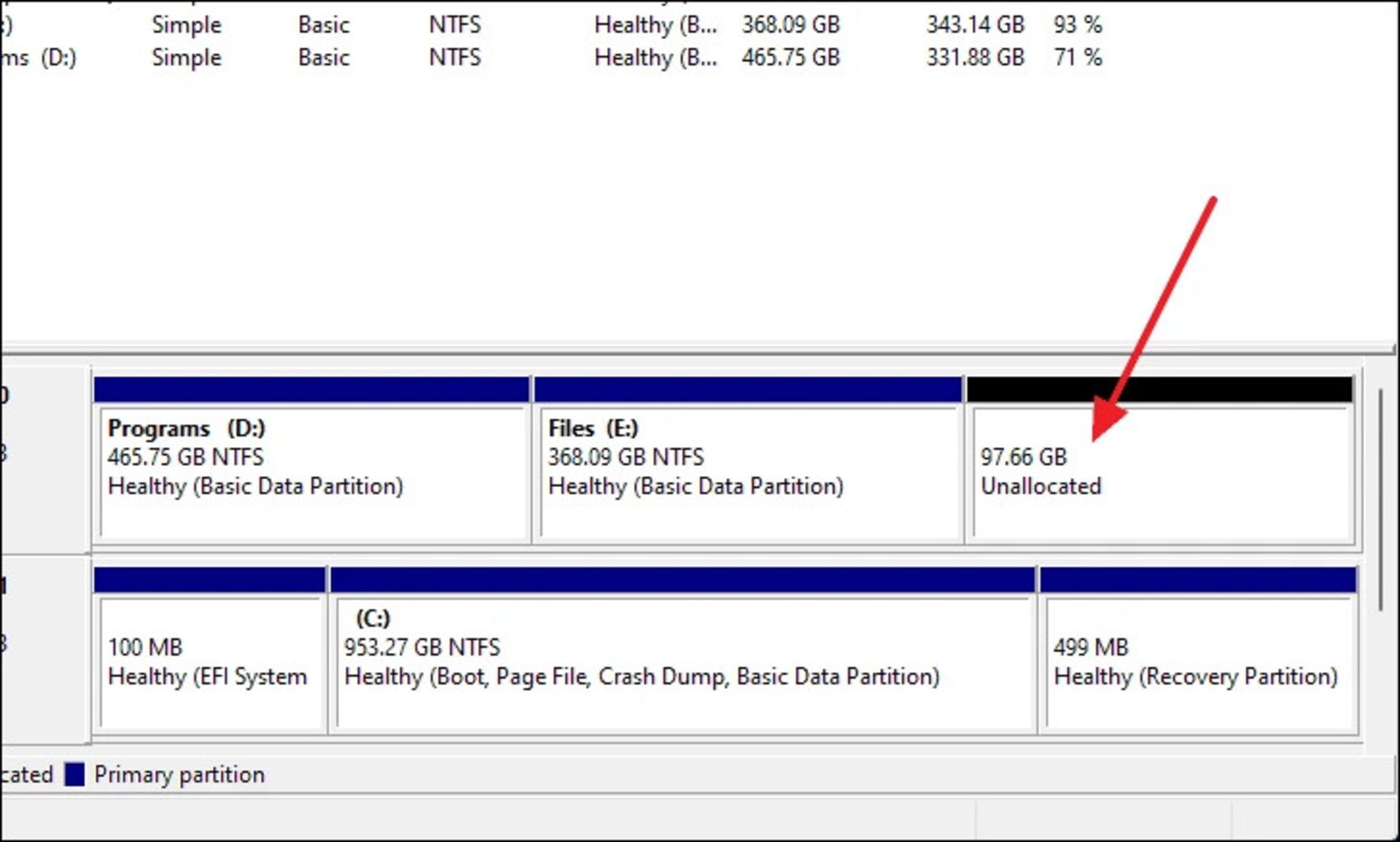Select the Files (E:) partition block

click(748, 474)
